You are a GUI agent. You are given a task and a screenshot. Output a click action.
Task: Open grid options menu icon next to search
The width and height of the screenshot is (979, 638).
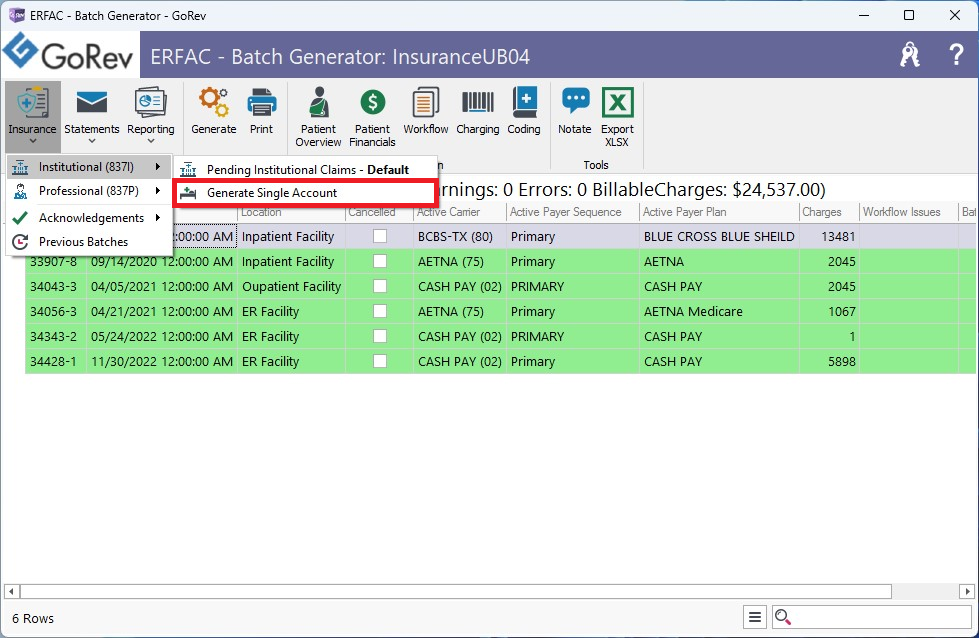755,617
